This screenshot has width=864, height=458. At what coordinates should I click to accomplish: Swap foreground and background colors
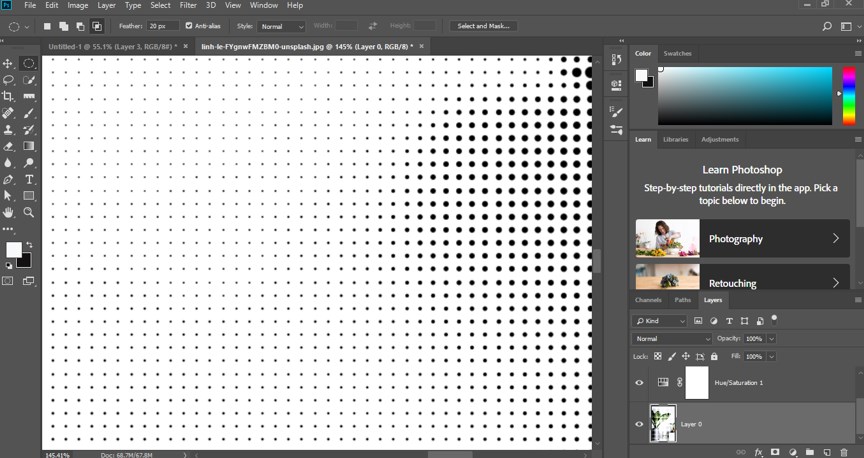coord(29,245)
